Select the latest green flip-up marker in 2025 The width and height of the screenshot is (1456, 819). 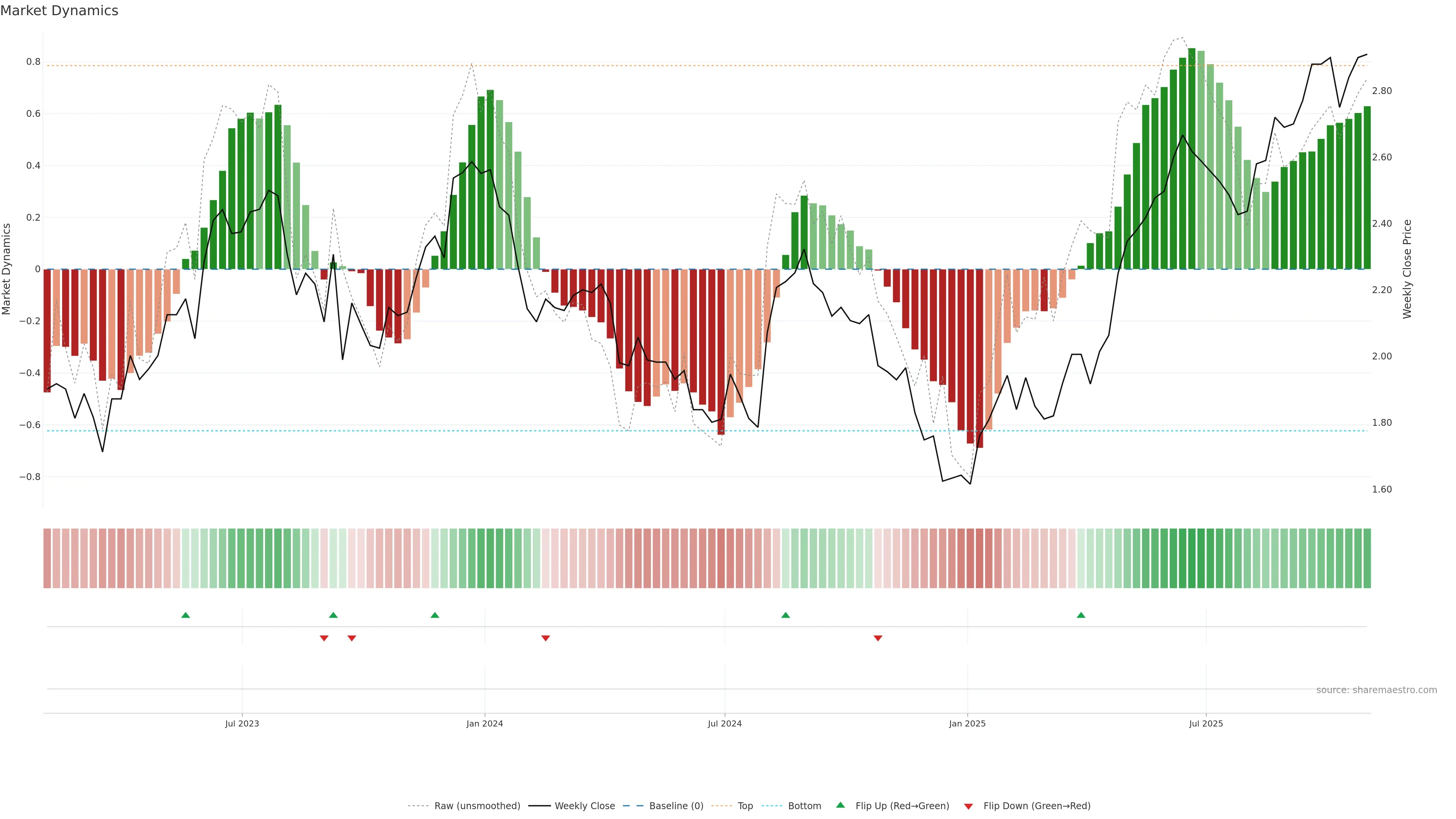click(1081, 615)
